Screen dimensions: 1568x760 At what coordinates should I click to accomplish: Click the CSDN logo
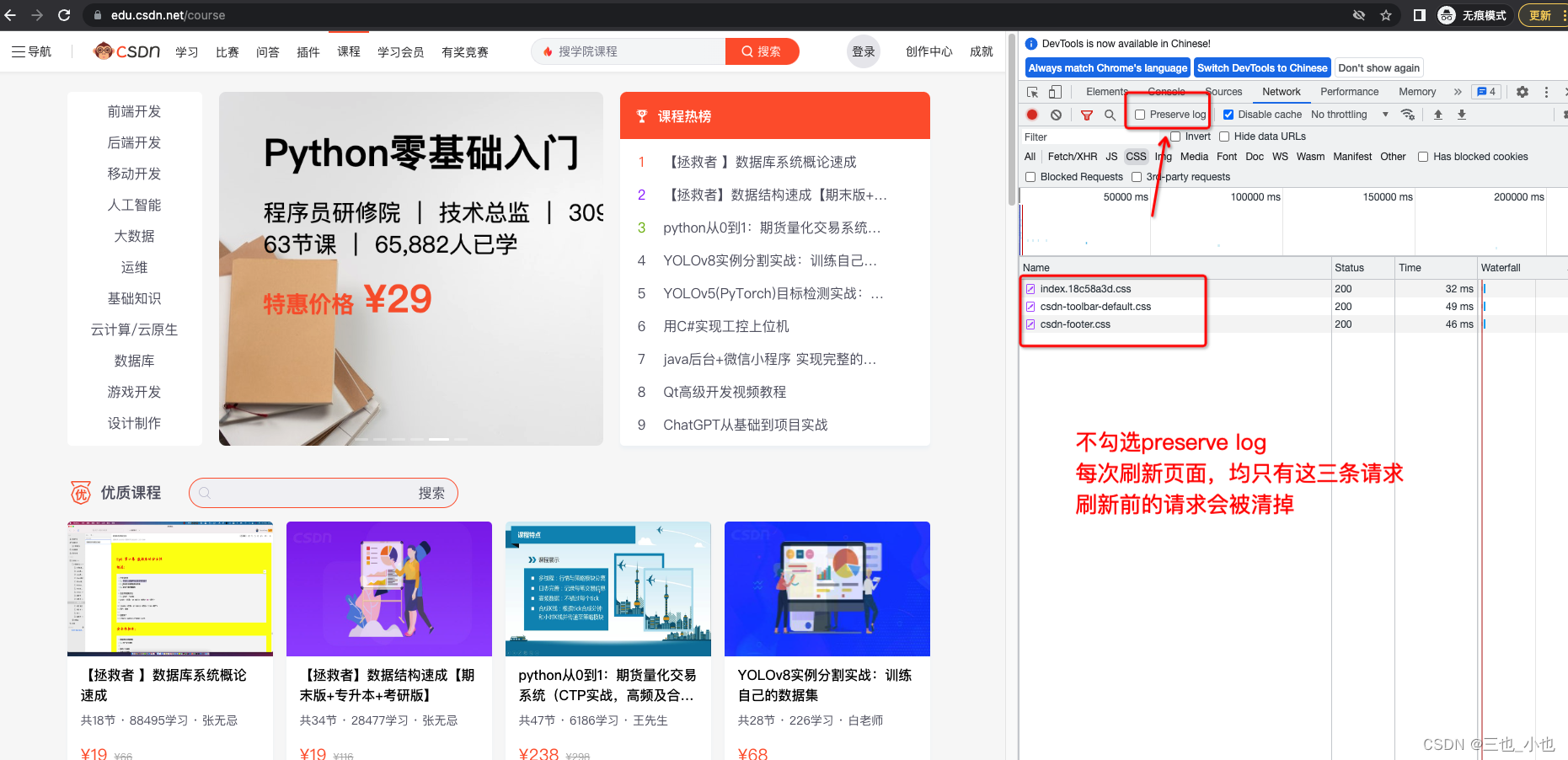pos(126,51)
